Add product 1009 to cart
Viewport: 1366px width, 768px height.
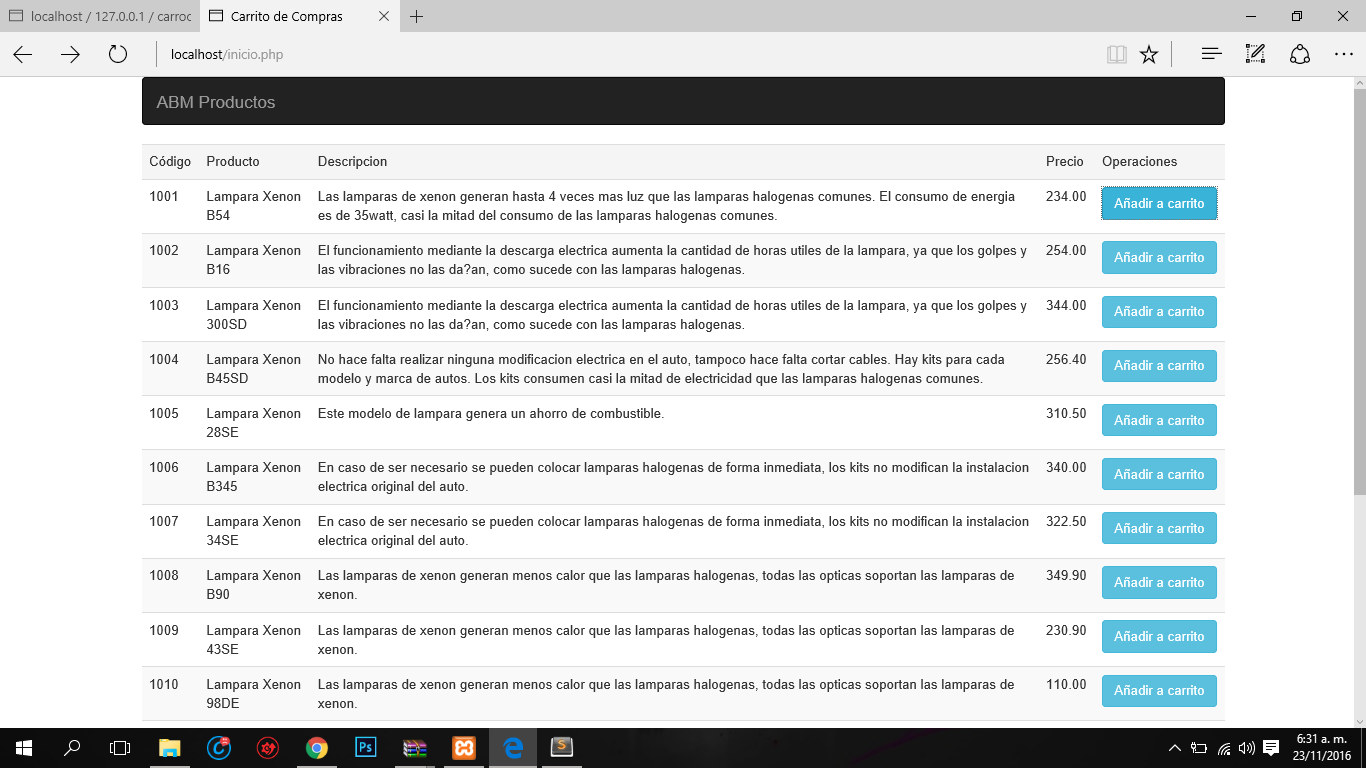(1159, 636)
